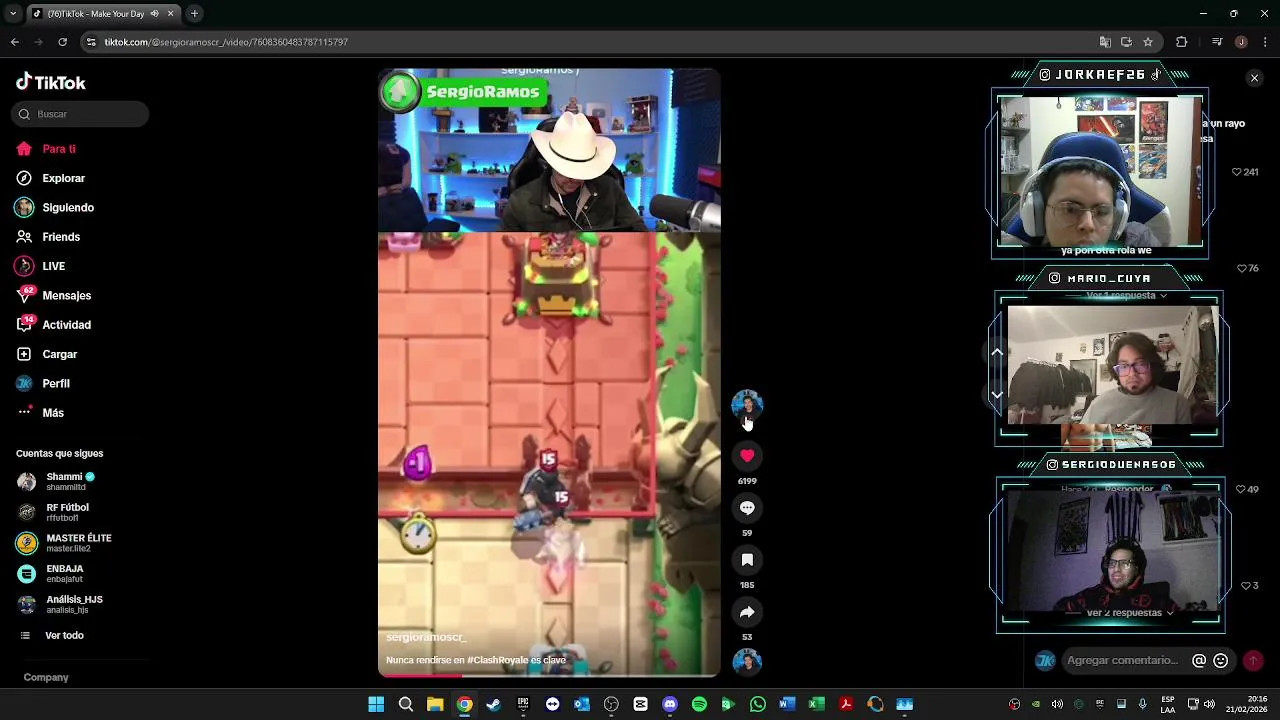Open the LIVE section

[x=40, y=266]
